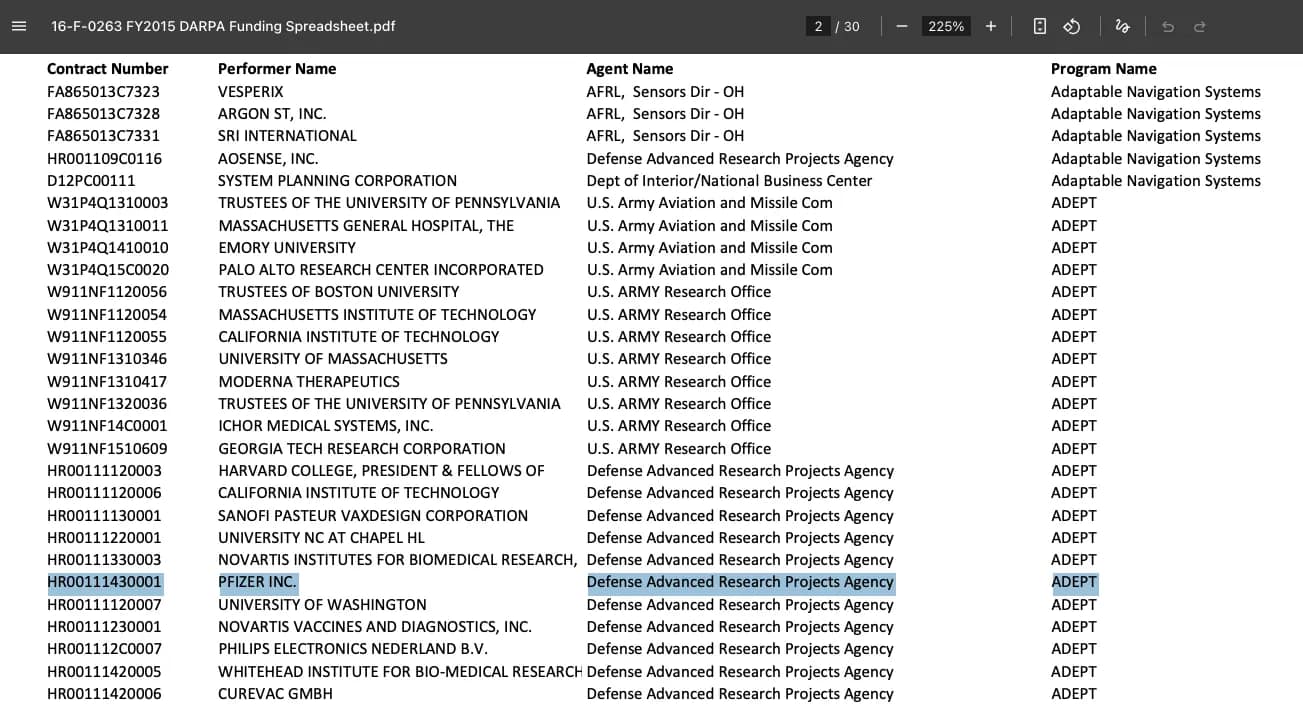
Task: Click SANOFI PASTEUR VAXDESIGN CORPORATION
Action: point(373,516)
